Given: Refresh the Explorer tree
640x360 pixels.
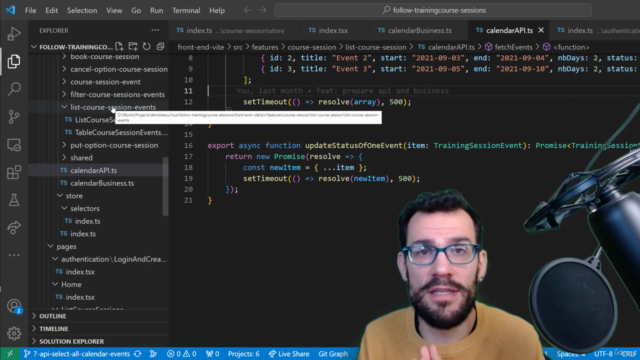Looking at the screenshot, I should click(x=147, y=47).
